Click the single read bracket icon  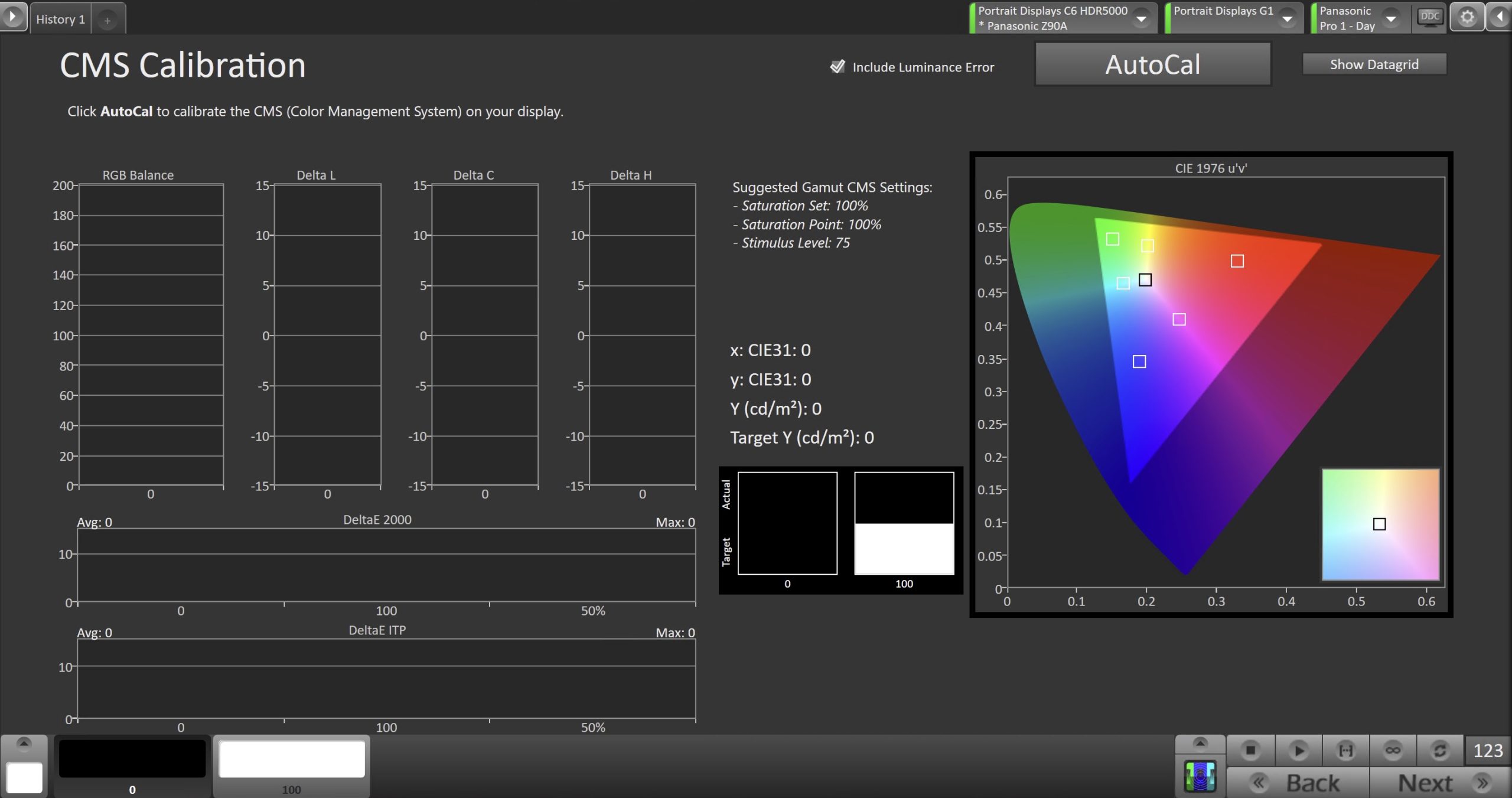[x=1345, y=750]
